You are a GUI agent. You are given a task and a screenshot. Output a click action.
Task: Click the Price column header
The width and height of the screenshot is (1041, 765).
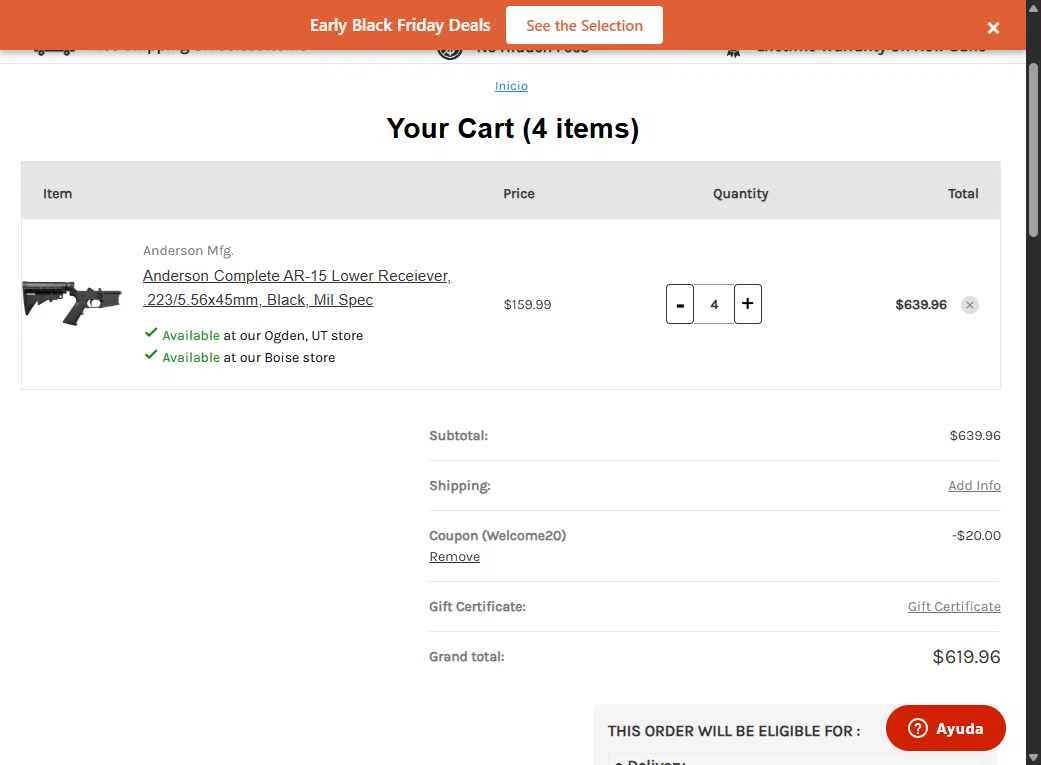pos(519,193)
